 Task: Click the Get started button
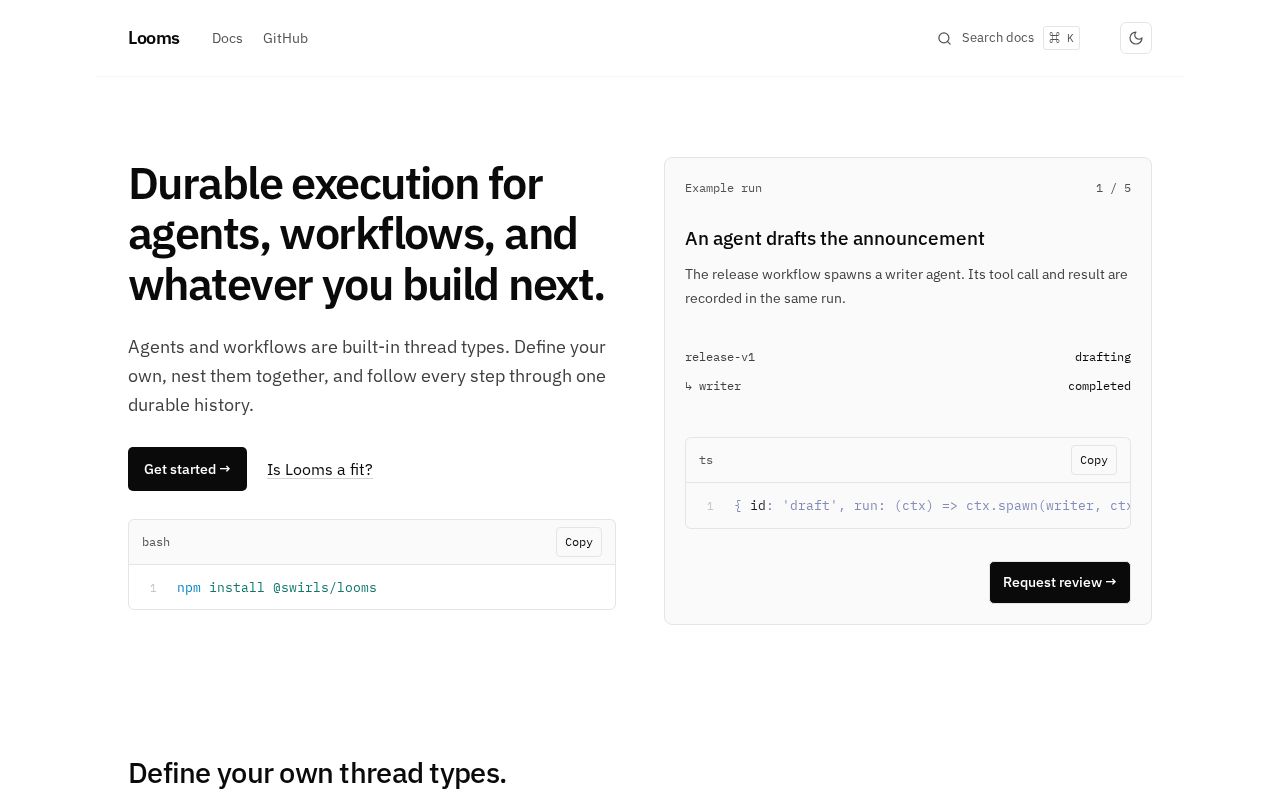(187, 469)
